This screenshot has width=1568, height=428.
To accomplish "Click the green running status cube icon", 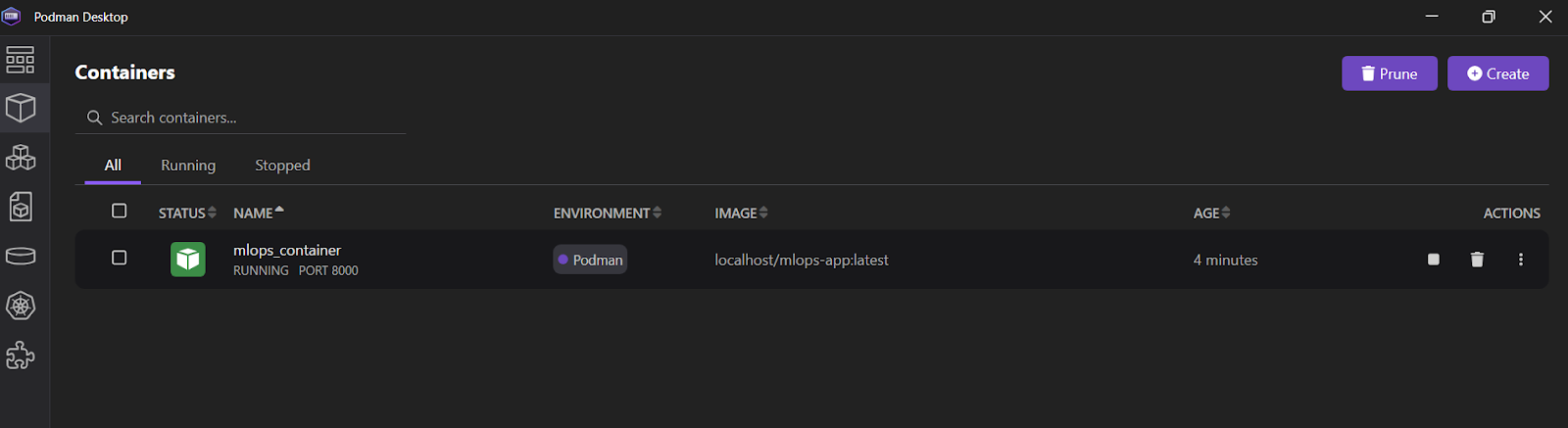I will [188, 260].
